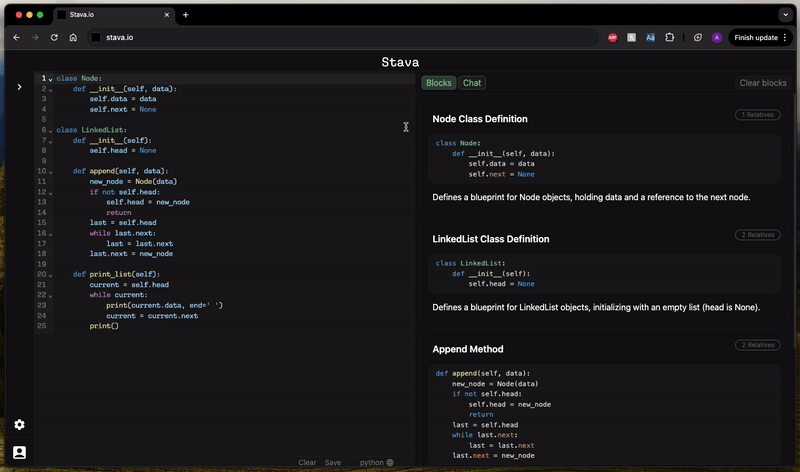Click Node class code snippet block

pyautogui.click(x=605, y=159)
